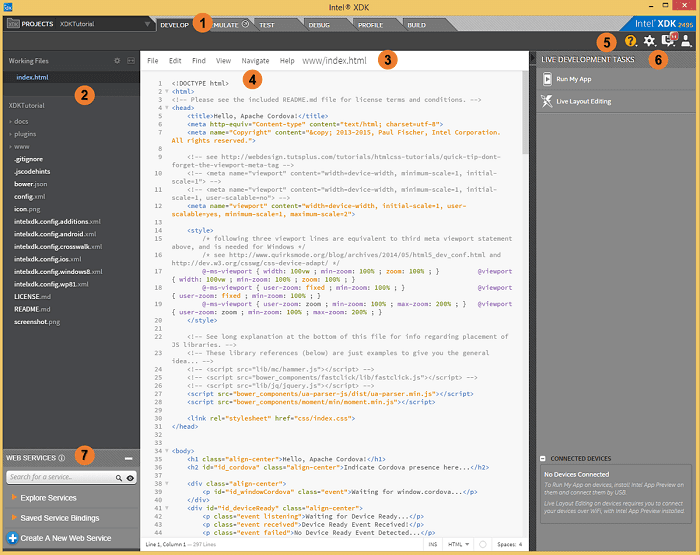
Task: Open intelxdk.config.ios.xml file
Action: click(48, 259)
